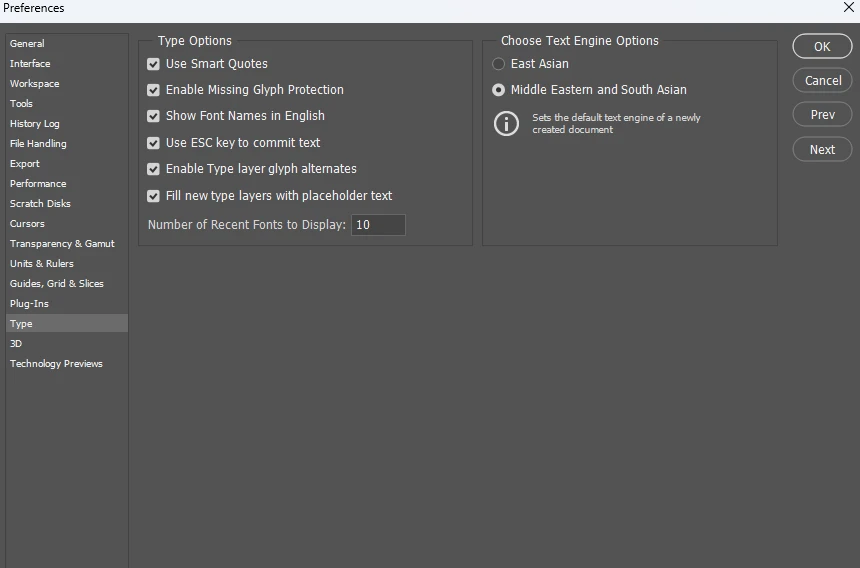Click the info icon in Text Engine Options
Screen dimensions: 860x568
click(506, 123)
